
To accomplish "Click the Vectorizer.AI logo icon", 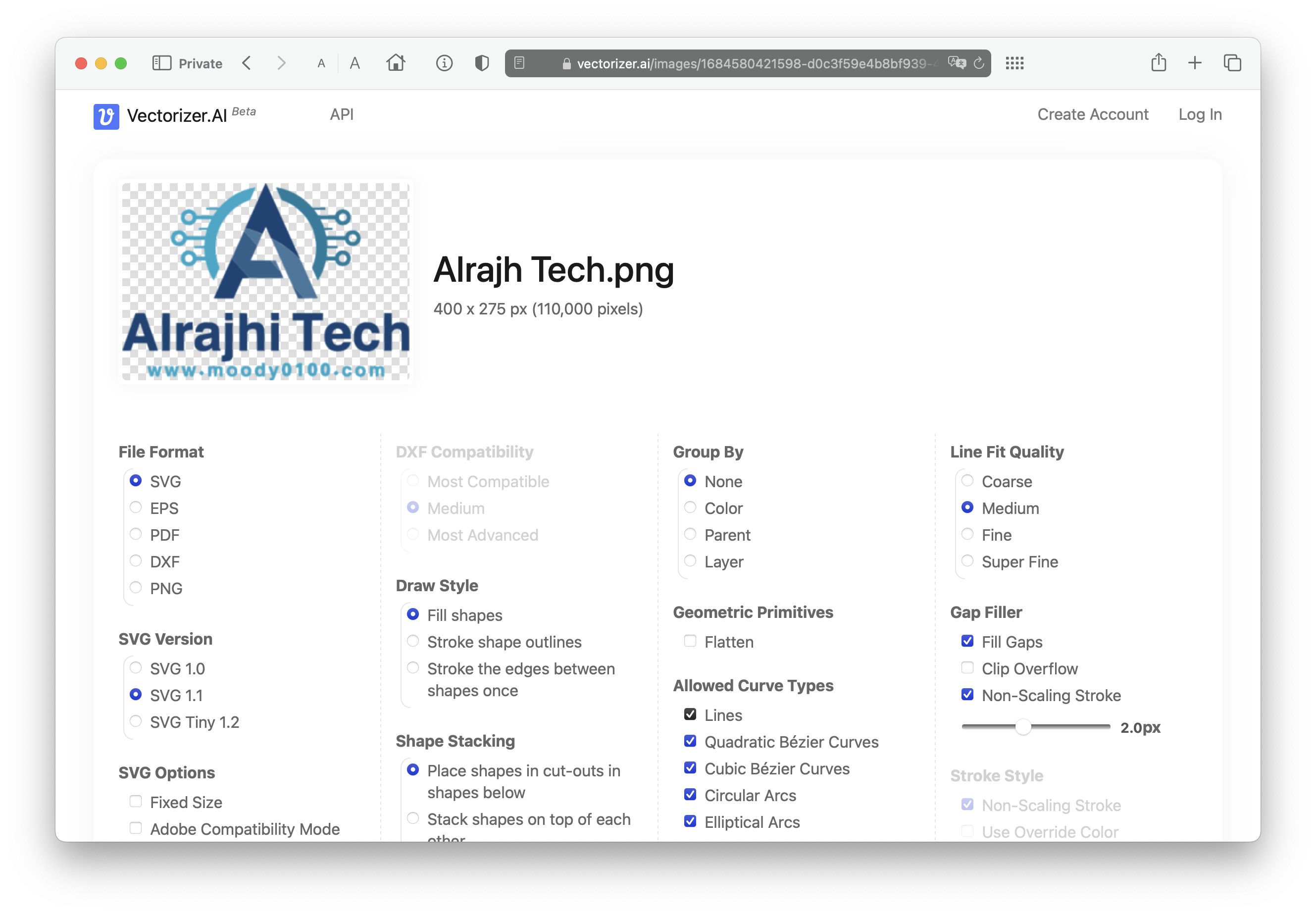I will click(x=106, y=116).
